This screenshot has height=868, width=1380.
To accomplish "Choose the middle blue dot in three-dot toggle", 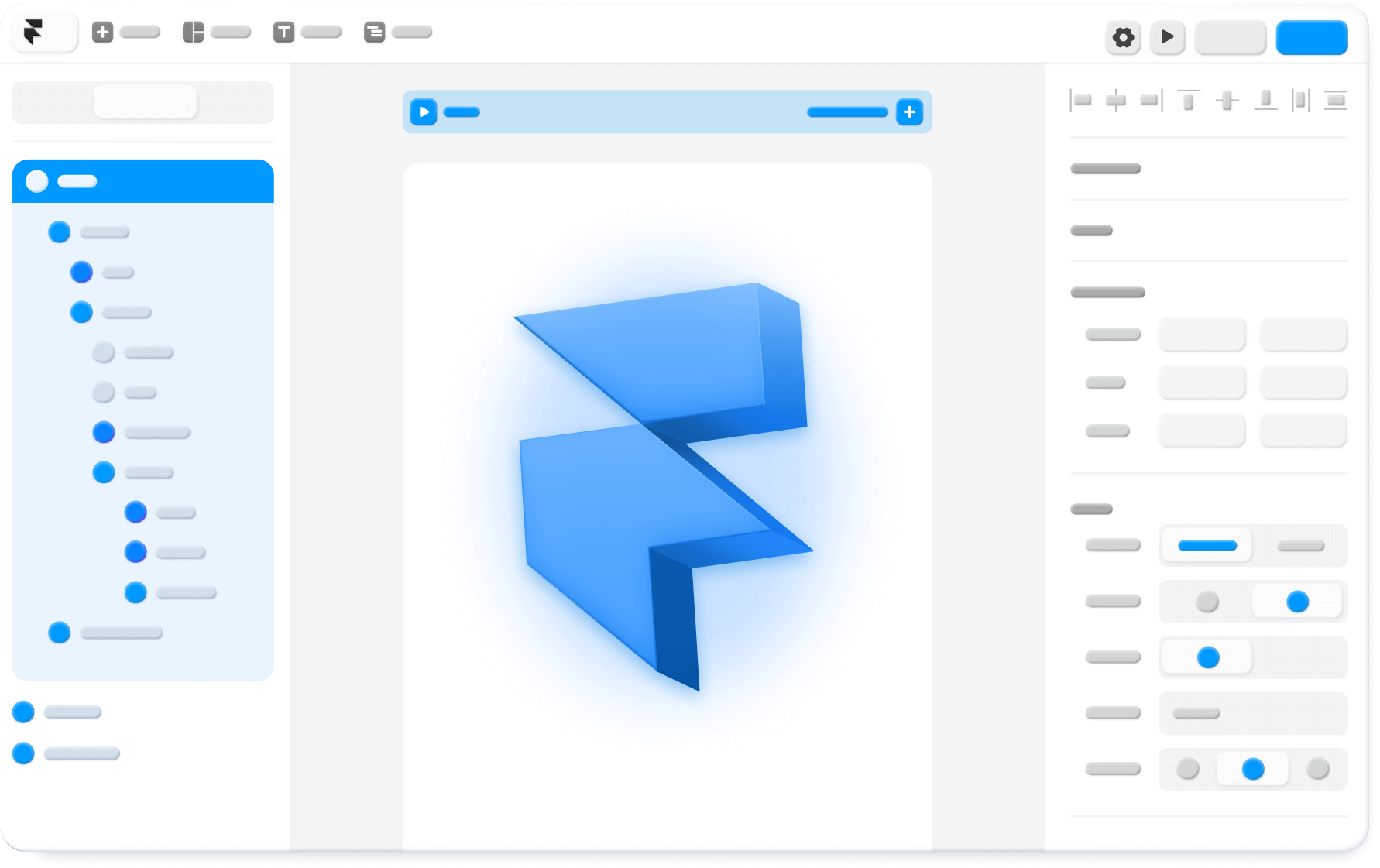I will [1253, 769].
